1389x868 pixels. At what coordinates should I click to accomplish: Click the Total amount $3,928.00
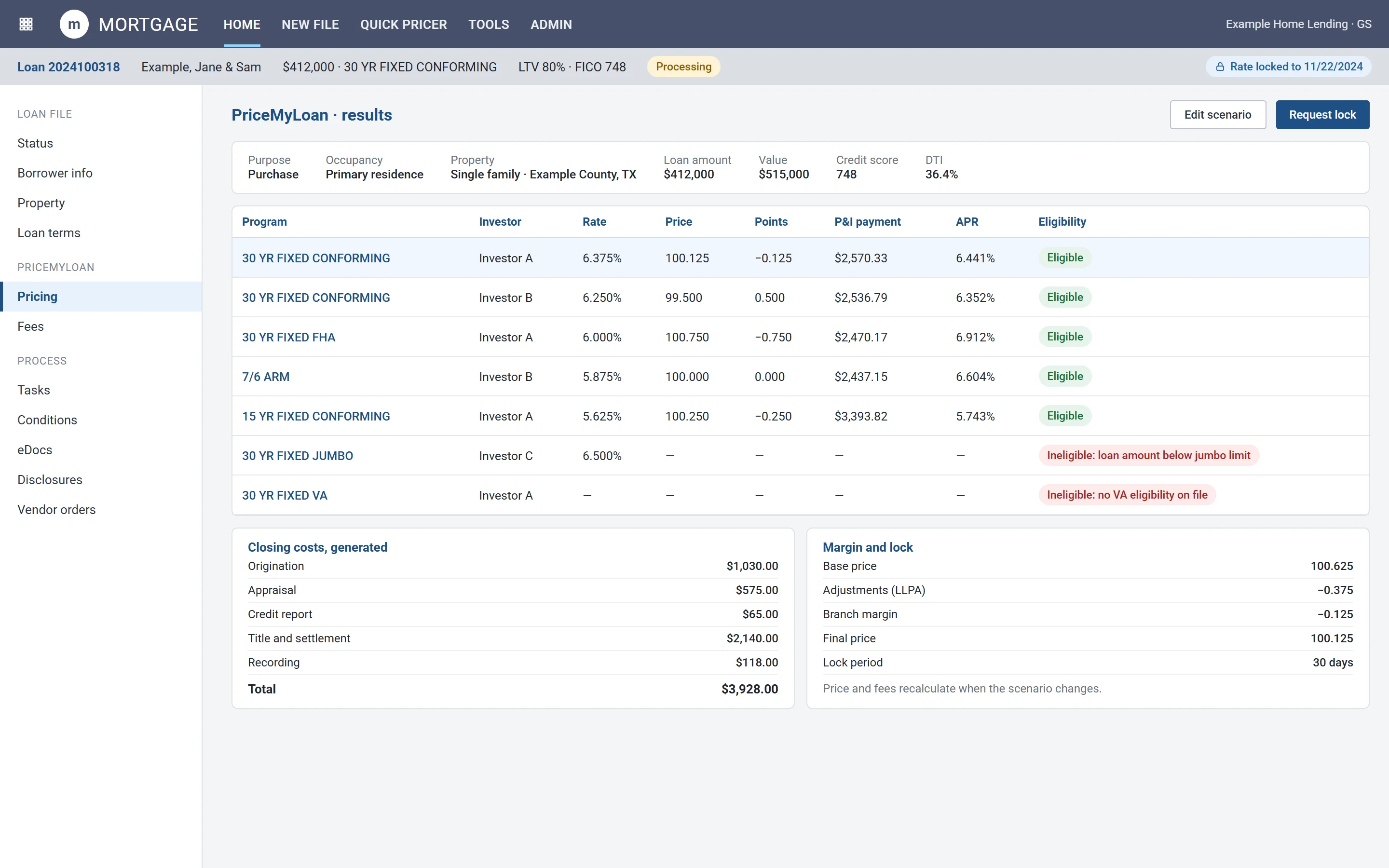click(x=749, y=689)
